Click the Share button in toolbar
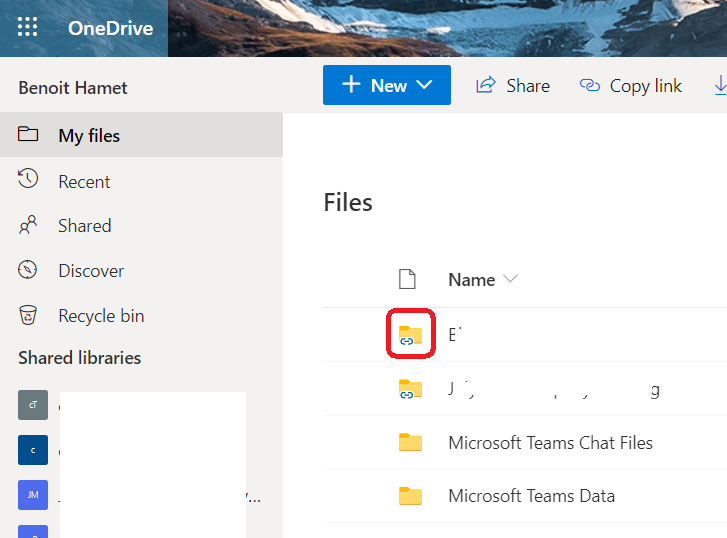Screen dimensions: 727x538 tap(513, 86)
